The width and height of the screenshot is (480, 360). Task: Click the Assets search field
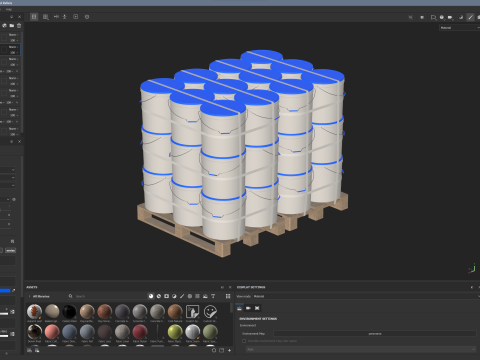pyautogui.click(x=106, y=296)
